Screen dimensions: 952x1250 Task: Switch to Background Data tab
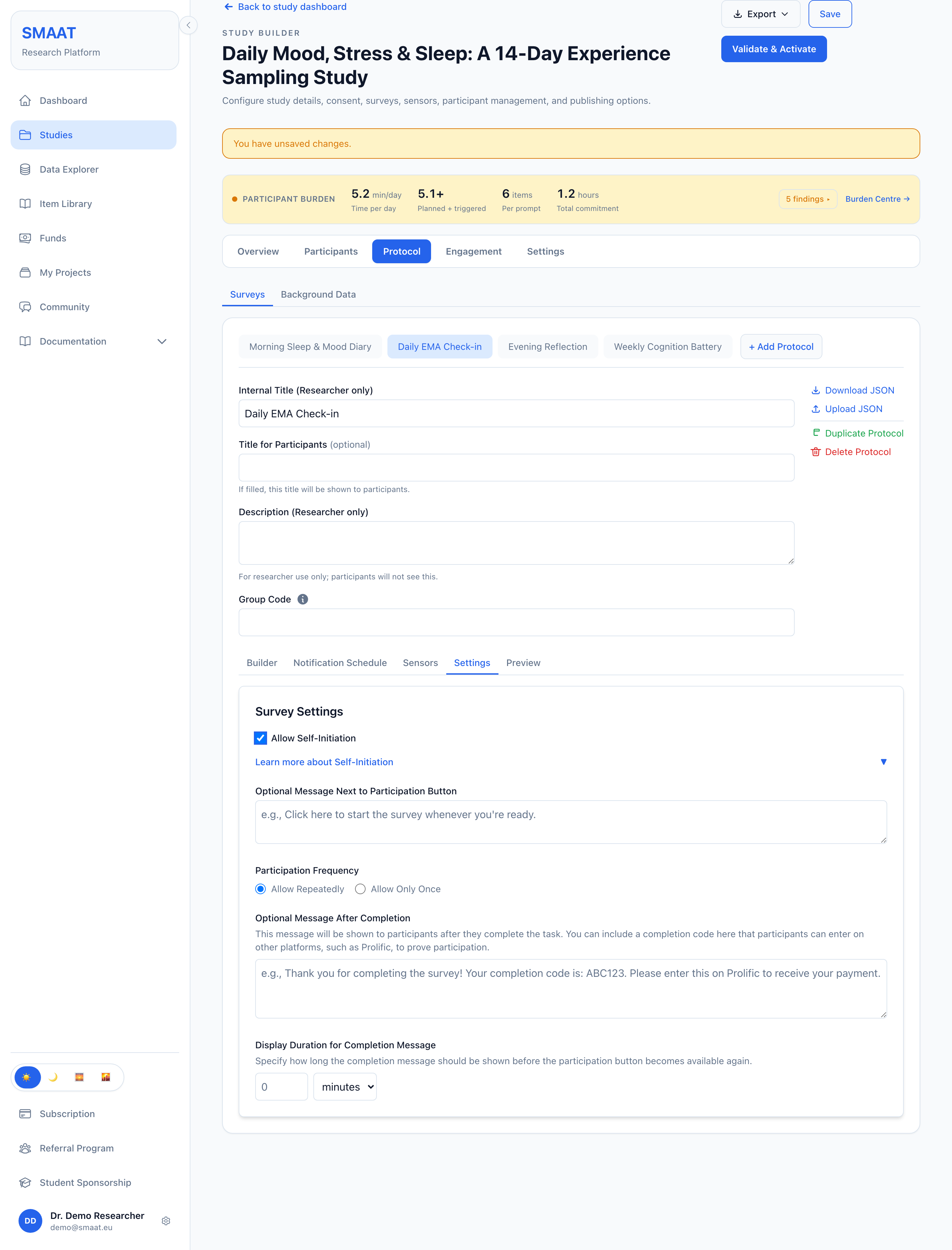pyautogui.click(x=318, y=294)
